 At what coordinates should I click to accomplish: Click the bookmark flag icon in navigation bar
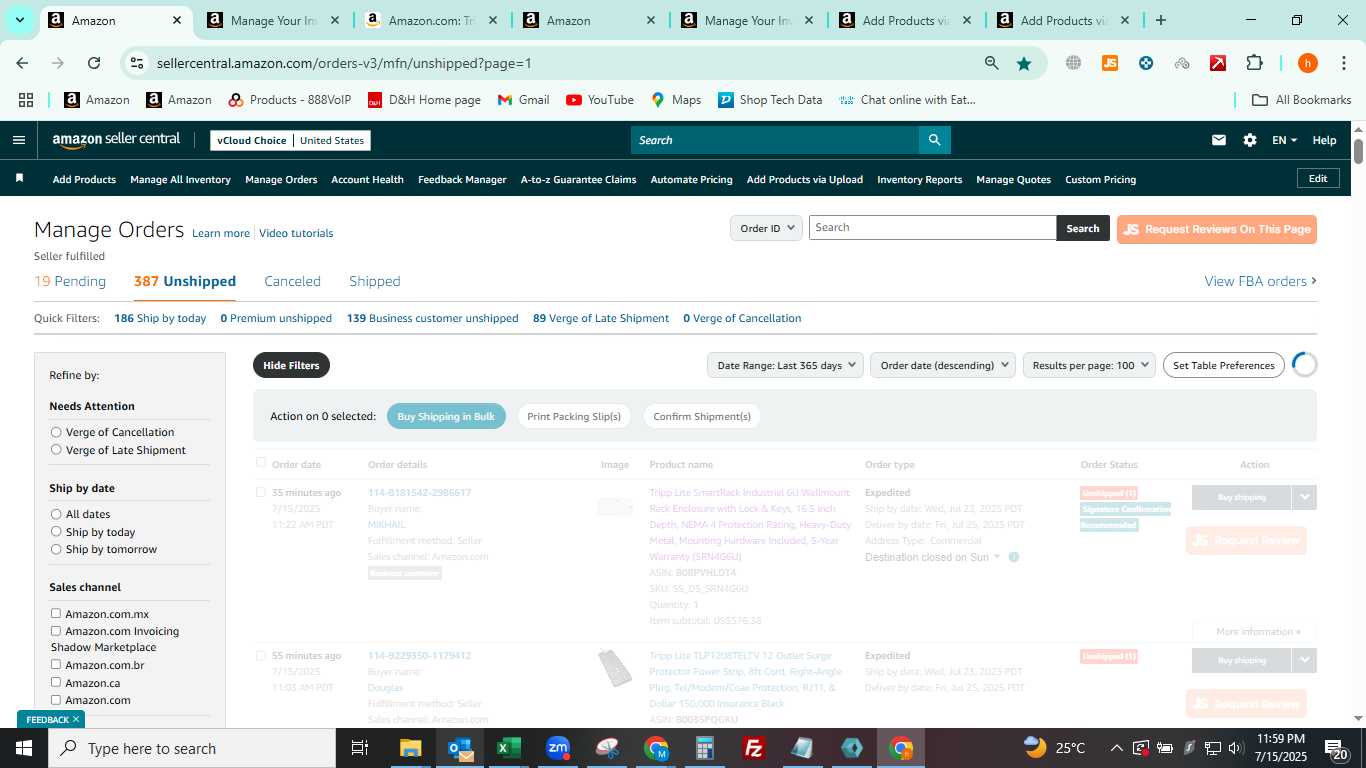coord(19,179)
